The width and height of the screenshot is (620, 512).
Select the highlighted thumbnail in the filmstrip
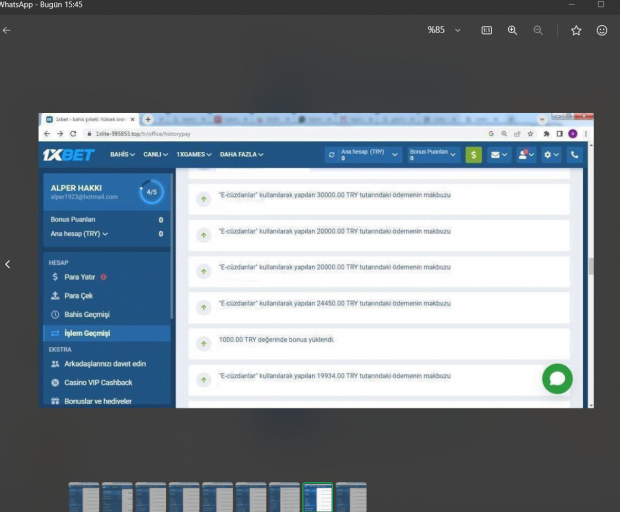click(x=318, y=497)
